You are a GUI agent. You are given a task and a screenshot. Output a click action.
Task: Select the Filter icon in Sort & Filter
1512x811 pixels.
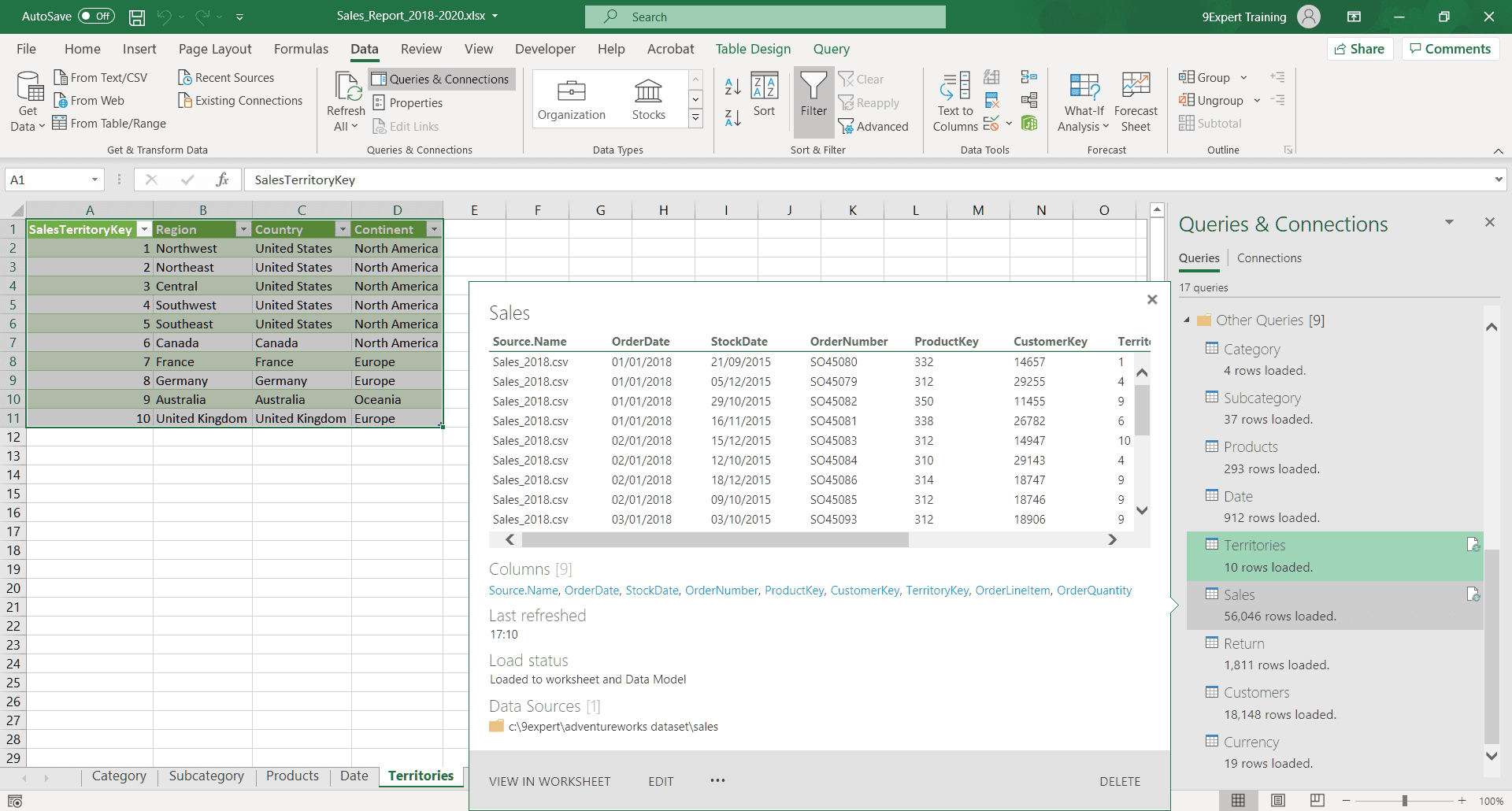point(813,94)
